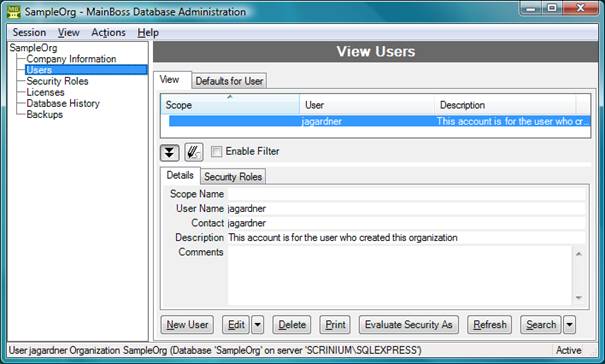This screenshot has height=364, width=605.
Task: Select Licenses in the navigation tree
Action: [45, 92]
